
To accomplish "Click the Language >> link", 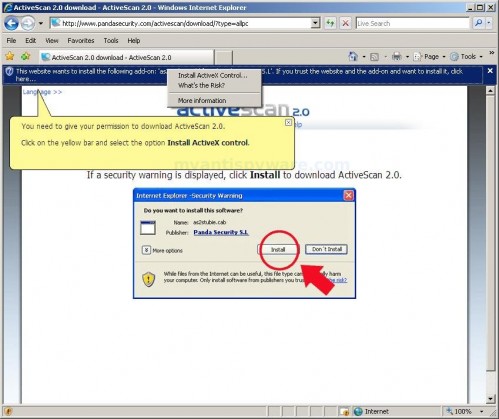I will 42,92.
